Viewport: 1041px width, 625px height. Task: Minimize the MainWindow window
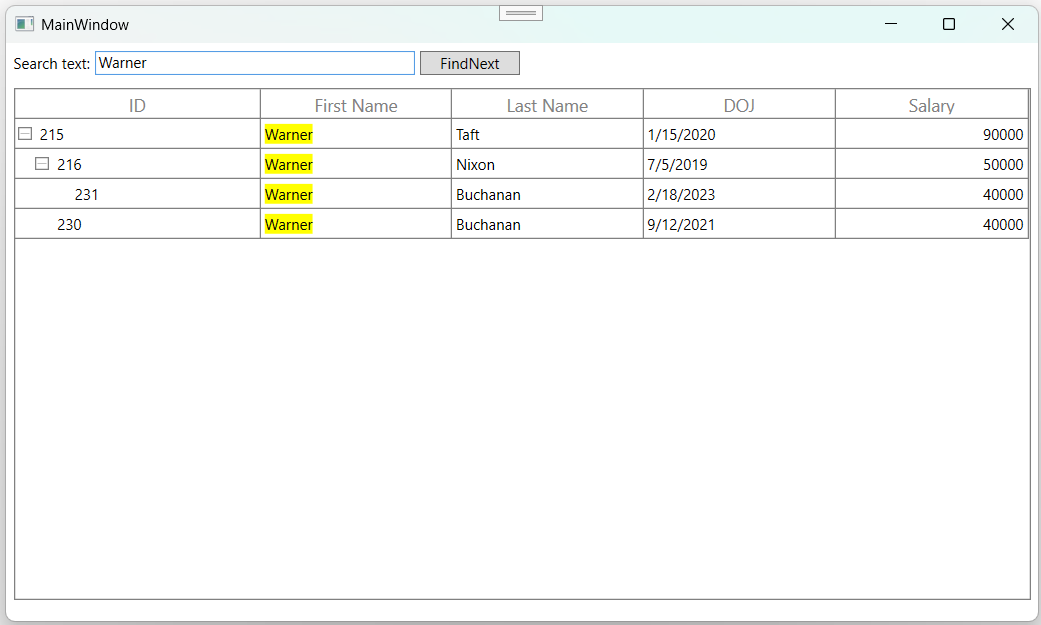[x=891, y=24]
